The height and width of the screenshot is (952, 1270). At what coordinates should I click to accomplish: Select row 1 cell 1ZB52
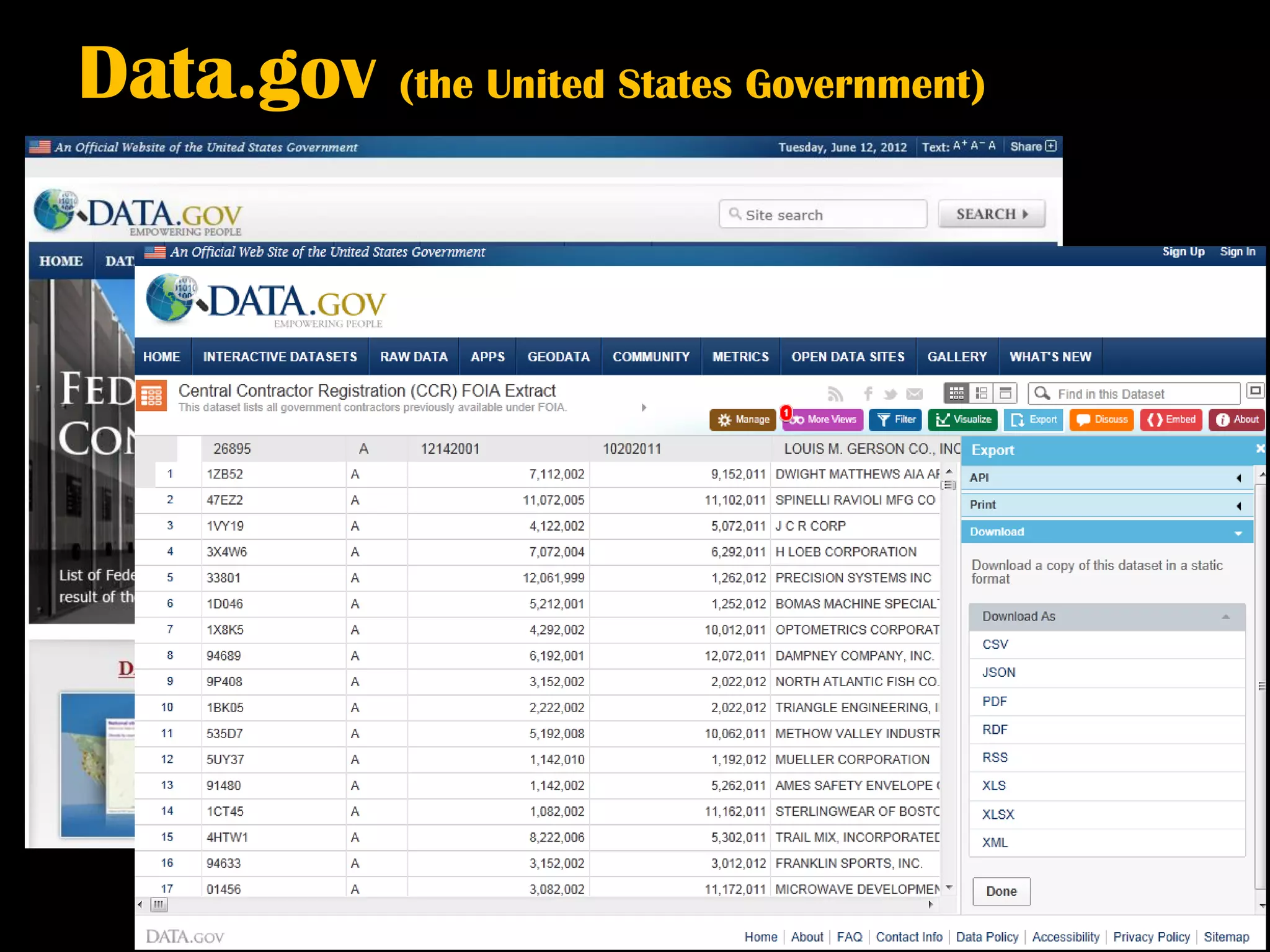pyautogui.click(x=273, y=474)
